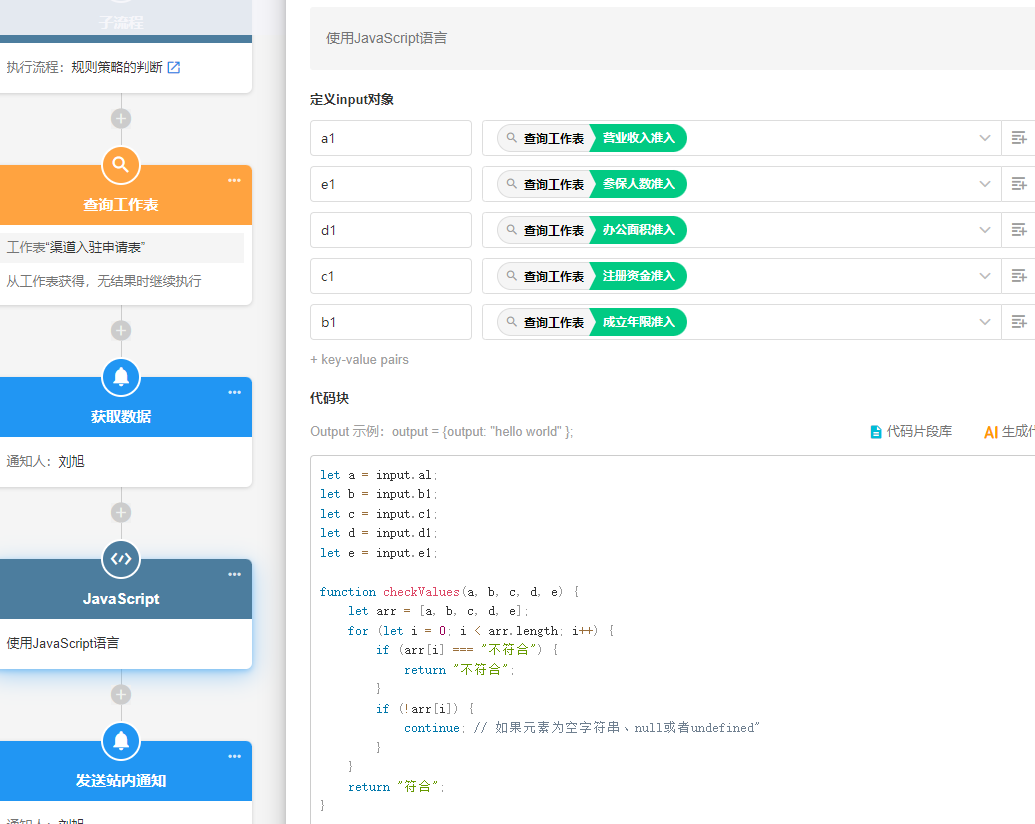The image size is (1035, 824).
Task: Click the bell icon above 发送站内通知 node
Action: 121,741
